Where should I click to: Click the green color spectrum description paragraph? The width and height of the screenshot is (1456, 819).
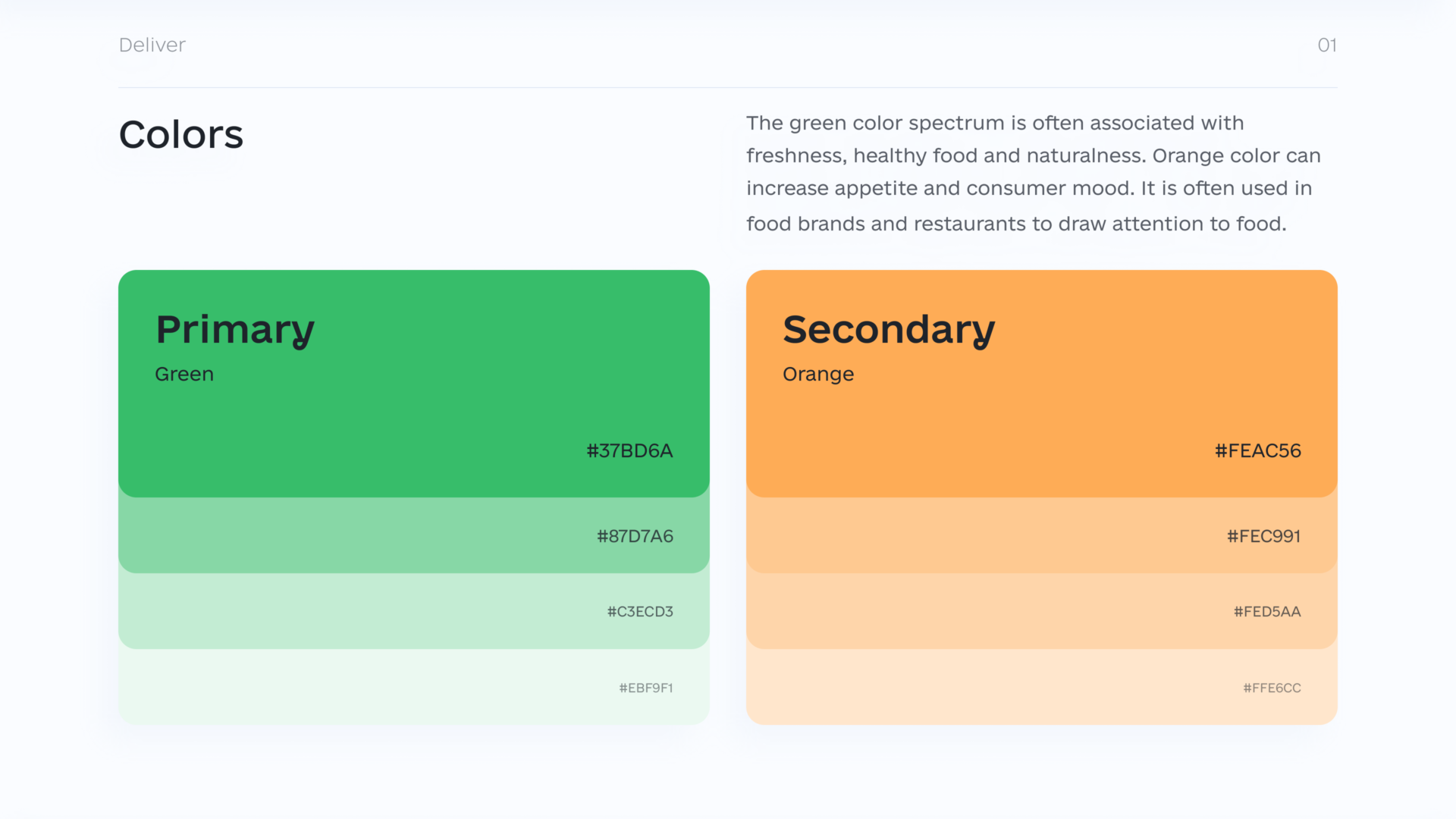click(1034, 174)
